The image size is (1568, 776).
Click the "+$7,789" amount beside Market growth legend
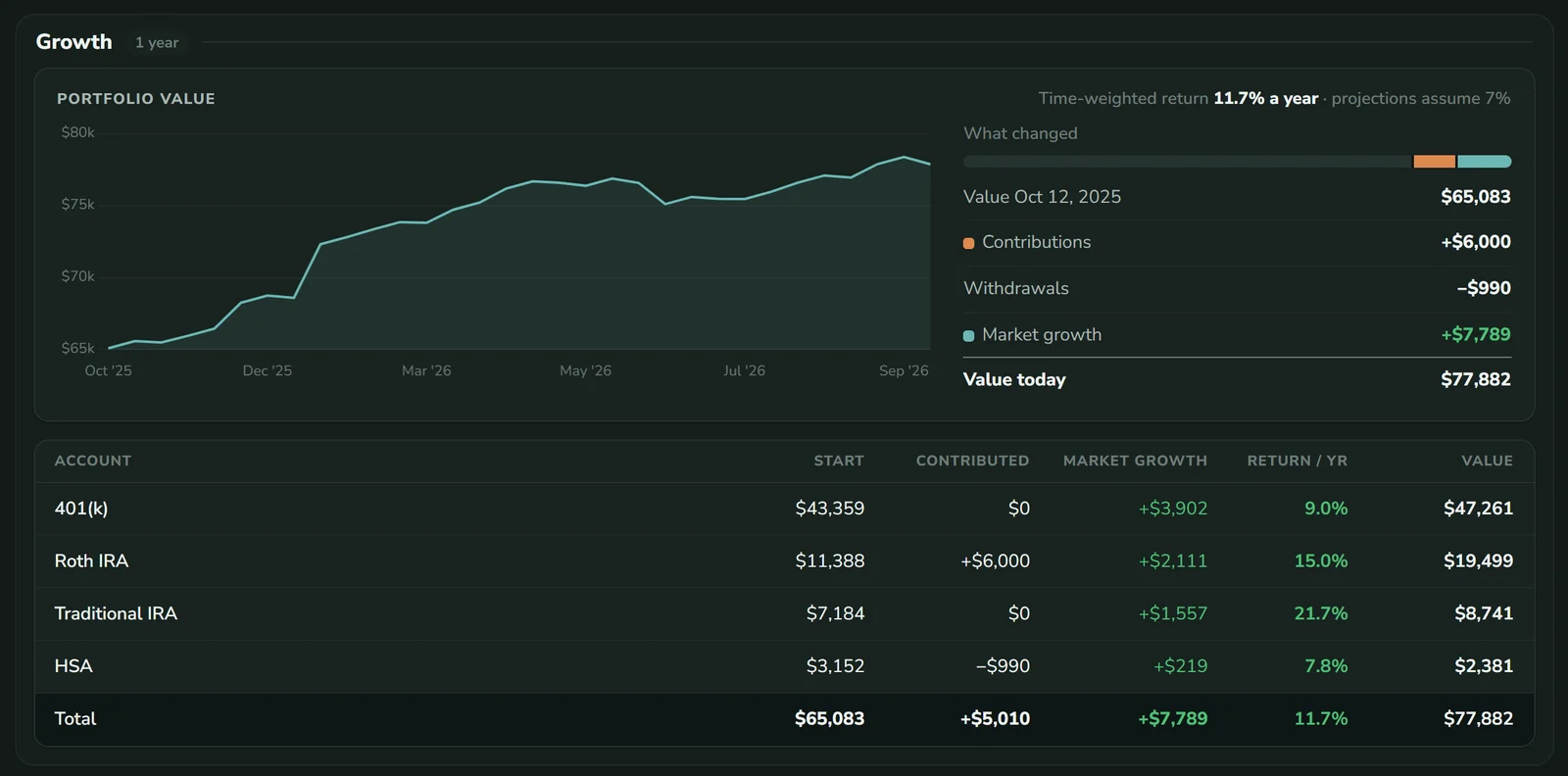pyautogui.click(x=1476, y=334)
